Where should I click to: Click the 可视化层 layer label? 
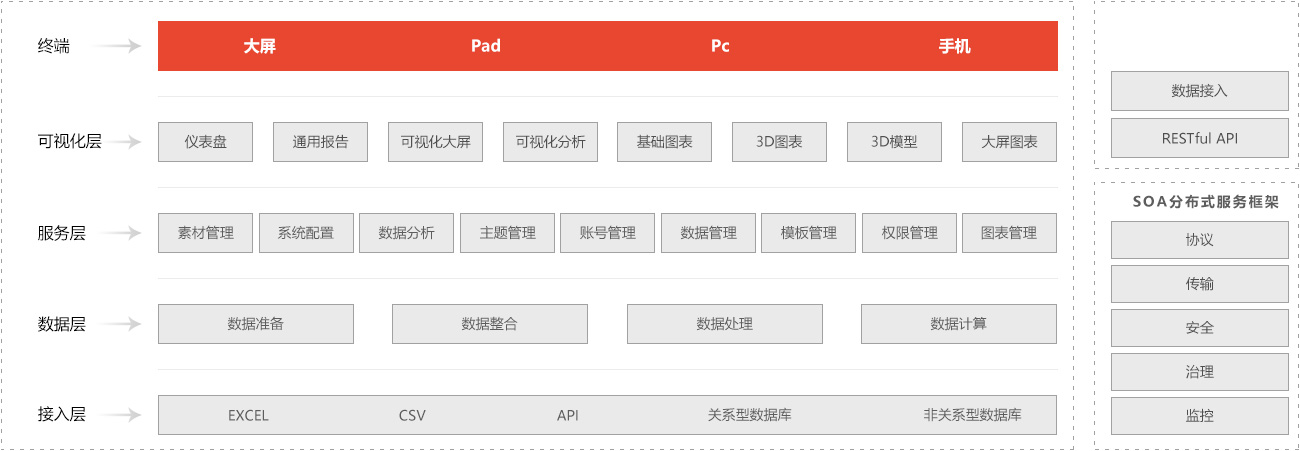click(70, 142)
